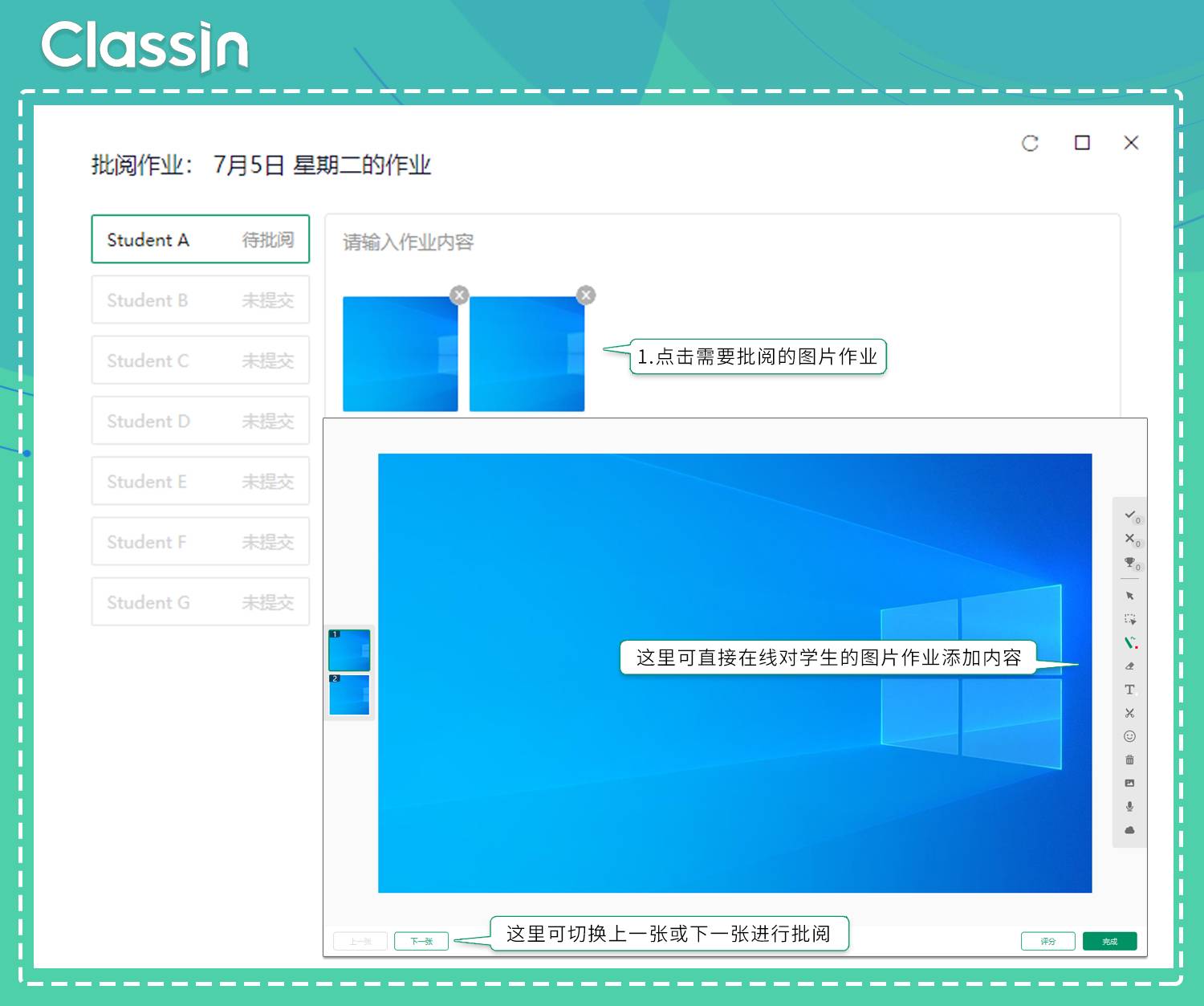Open the first homework image thumbnail
Image resolution: width=1204 pixels, height=1006 pixels.
(400, 354)
